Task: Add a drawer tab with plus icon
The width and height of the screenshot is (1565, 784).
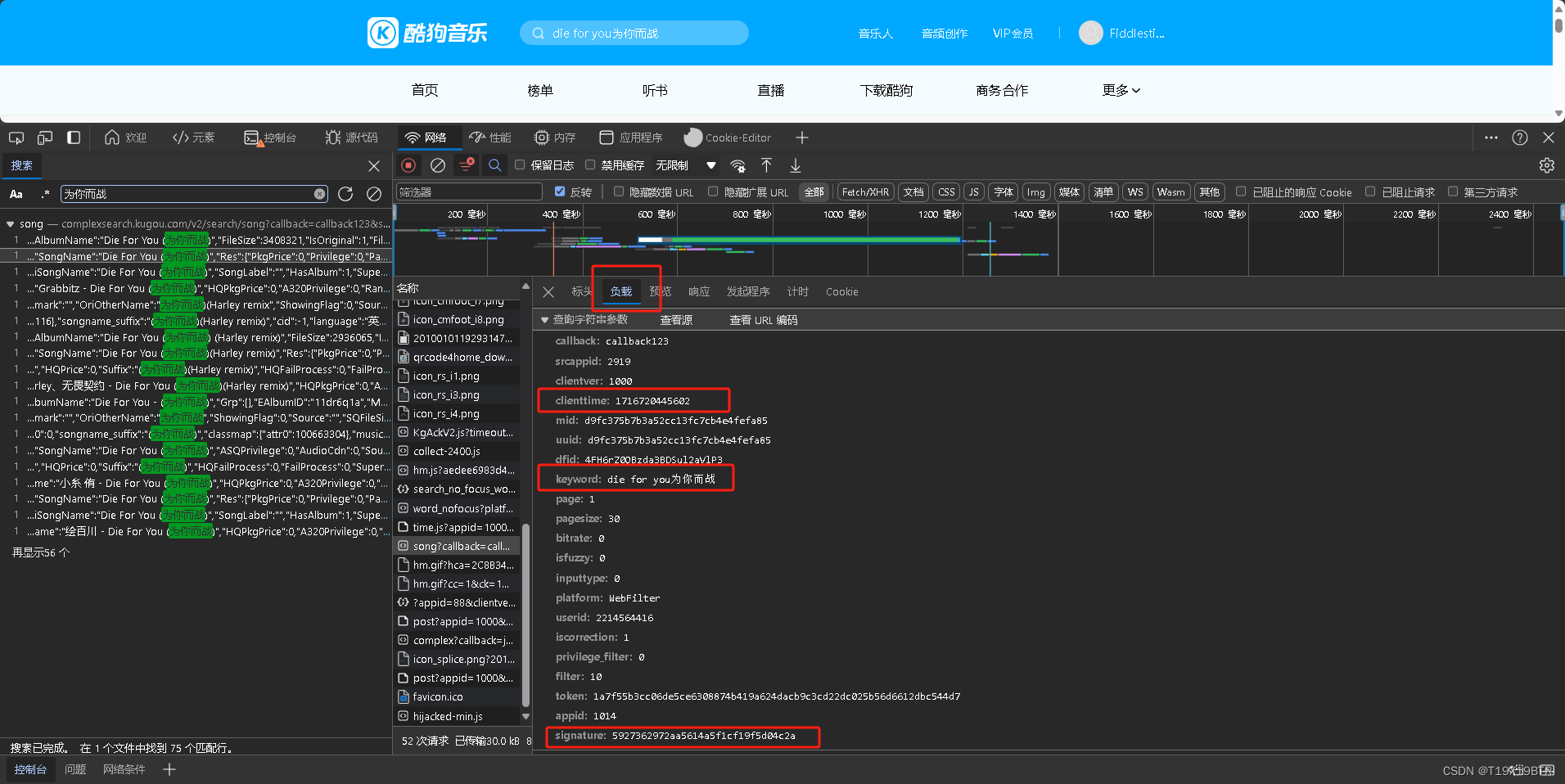Action: tap(169, 769)
